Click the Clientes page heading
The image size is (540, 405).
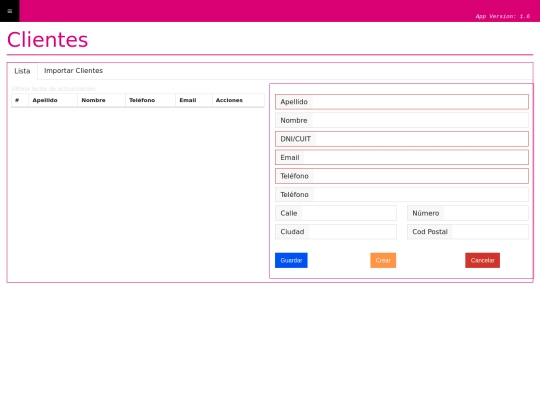coord(48,39)
